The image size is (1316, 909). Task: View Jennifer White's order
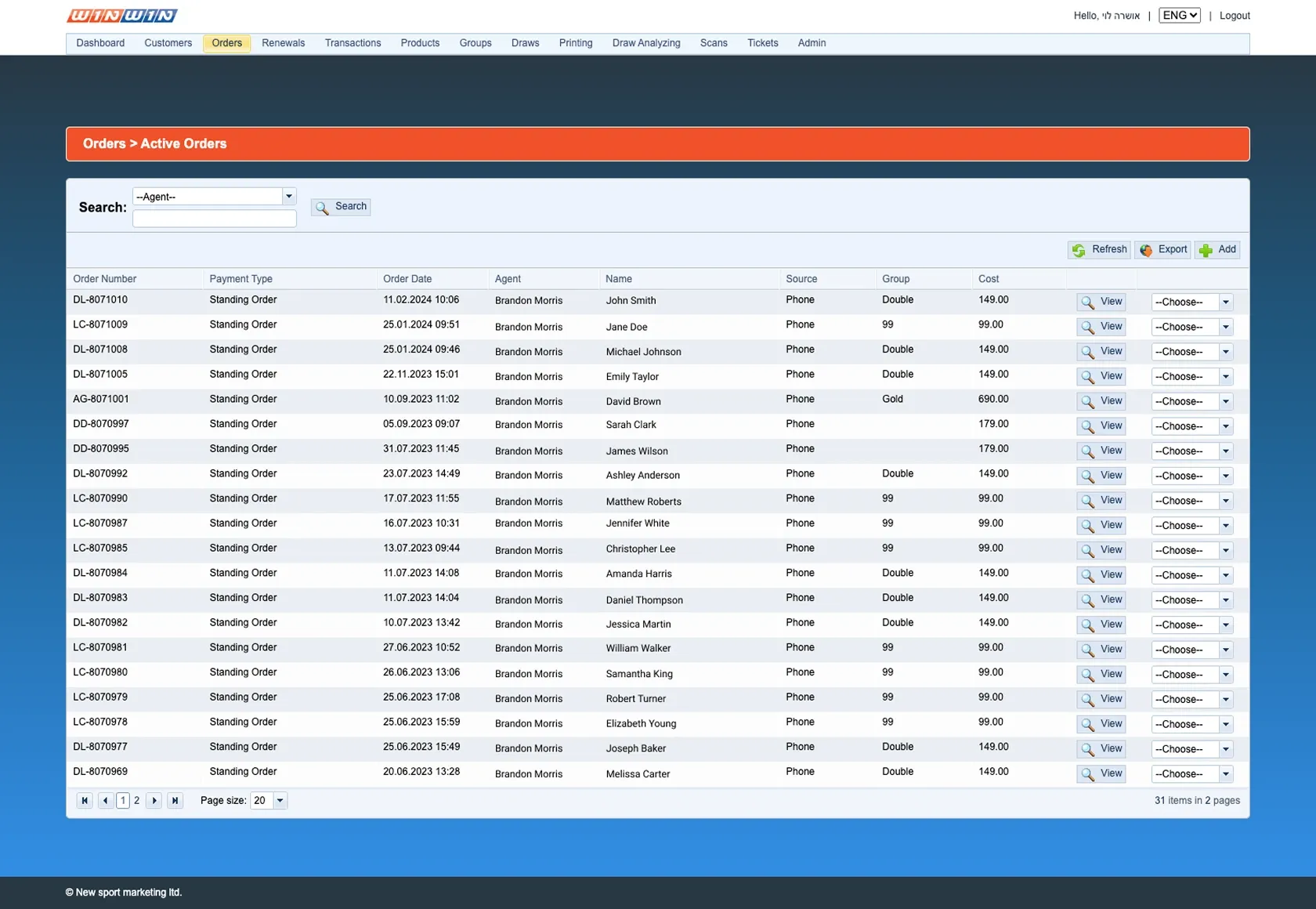pyautogui.click(x=1101, y=525)
